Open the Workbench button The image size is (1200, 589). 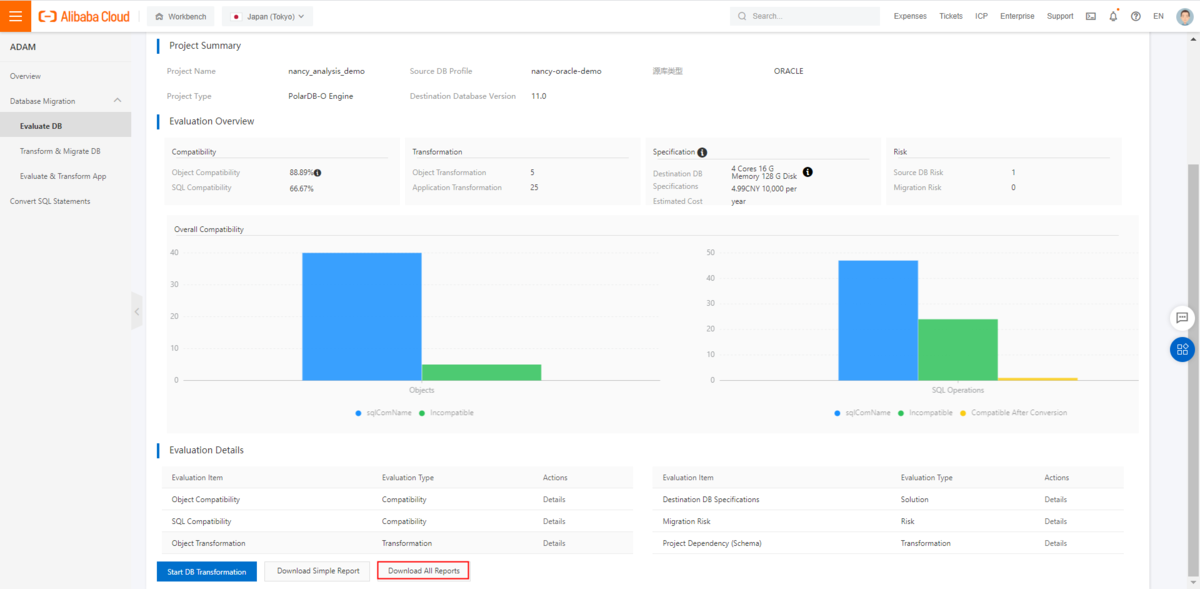click(180, 16)
